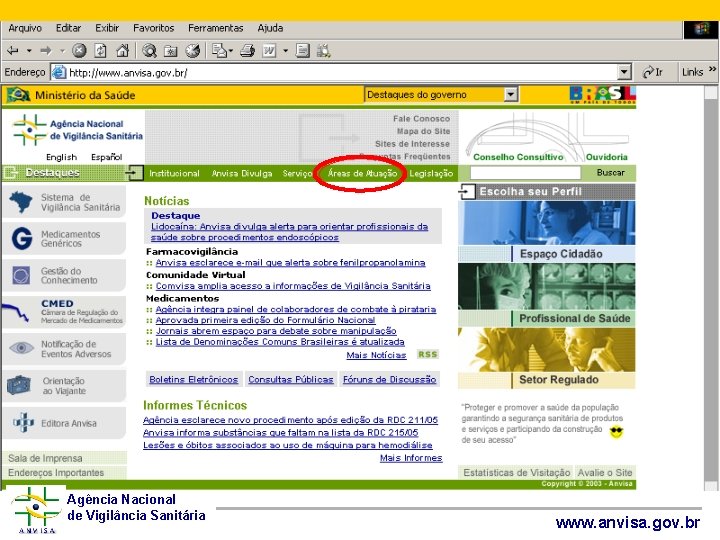Select the Anvisa Divulga navigation item
This screenshot has width=720, height=540.
[x=242, y=173]
